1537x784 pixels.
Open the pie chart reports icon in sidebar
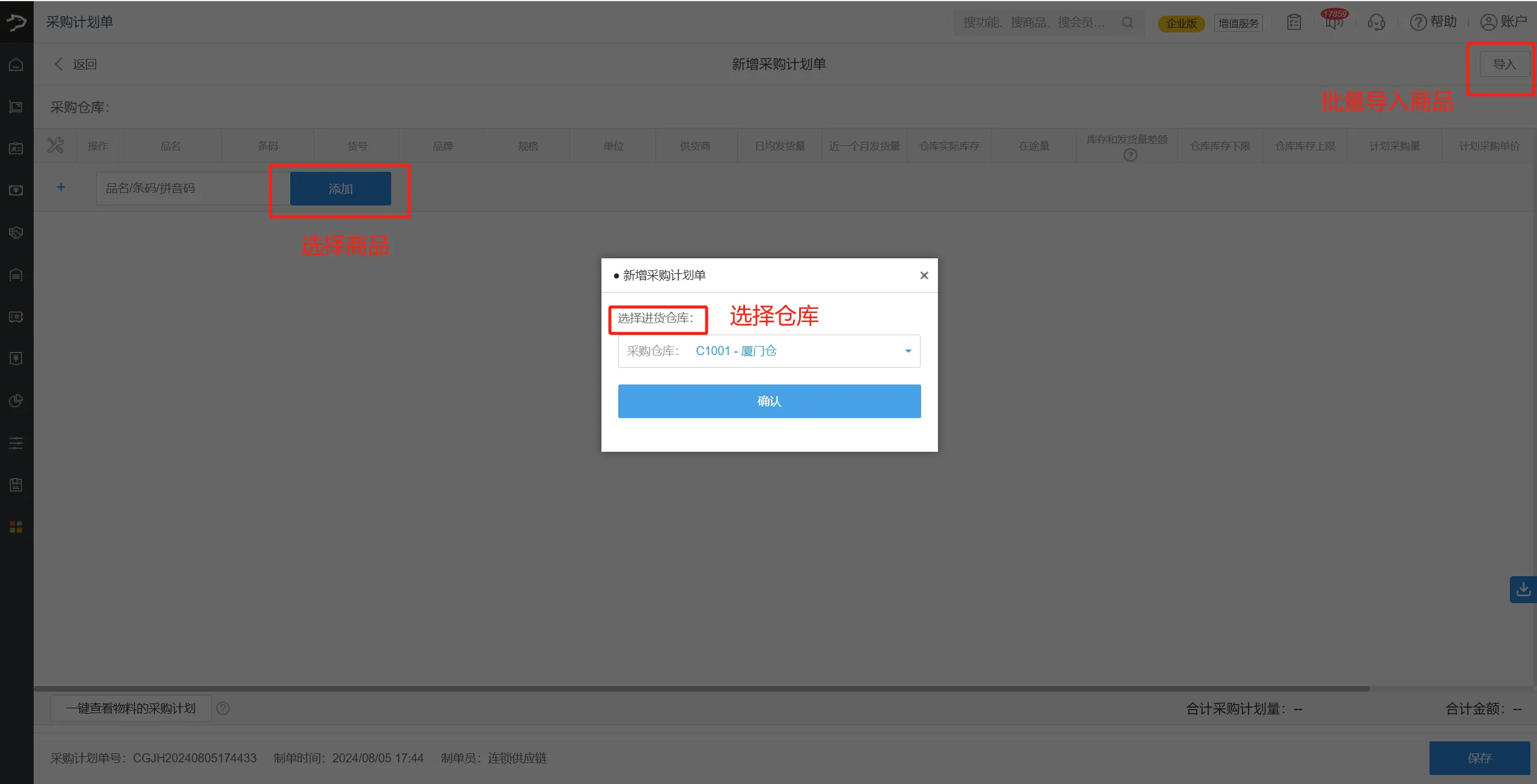coord(16,401)
